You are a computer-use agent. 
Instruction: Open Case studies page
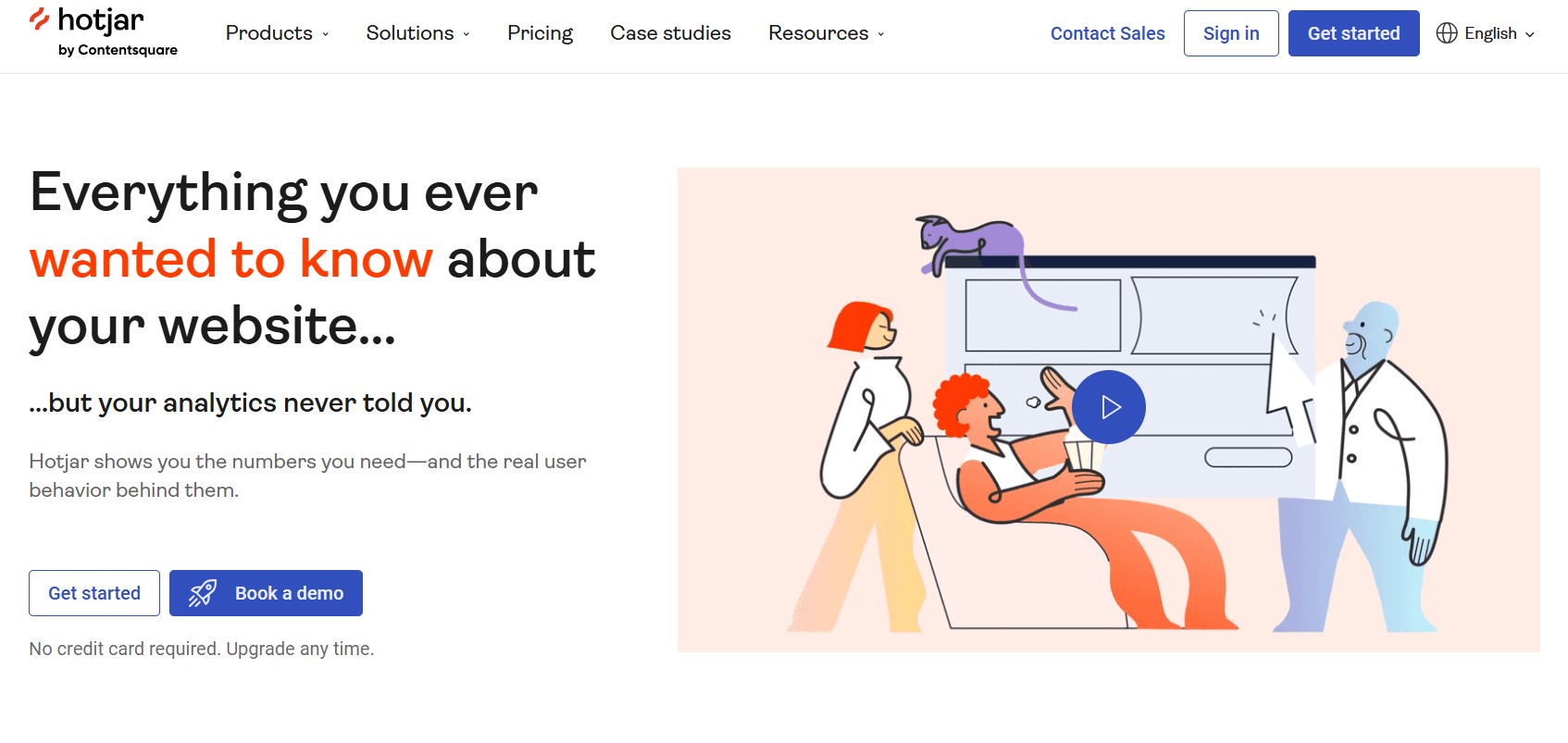pyautogui.click(x=670, y=33)
